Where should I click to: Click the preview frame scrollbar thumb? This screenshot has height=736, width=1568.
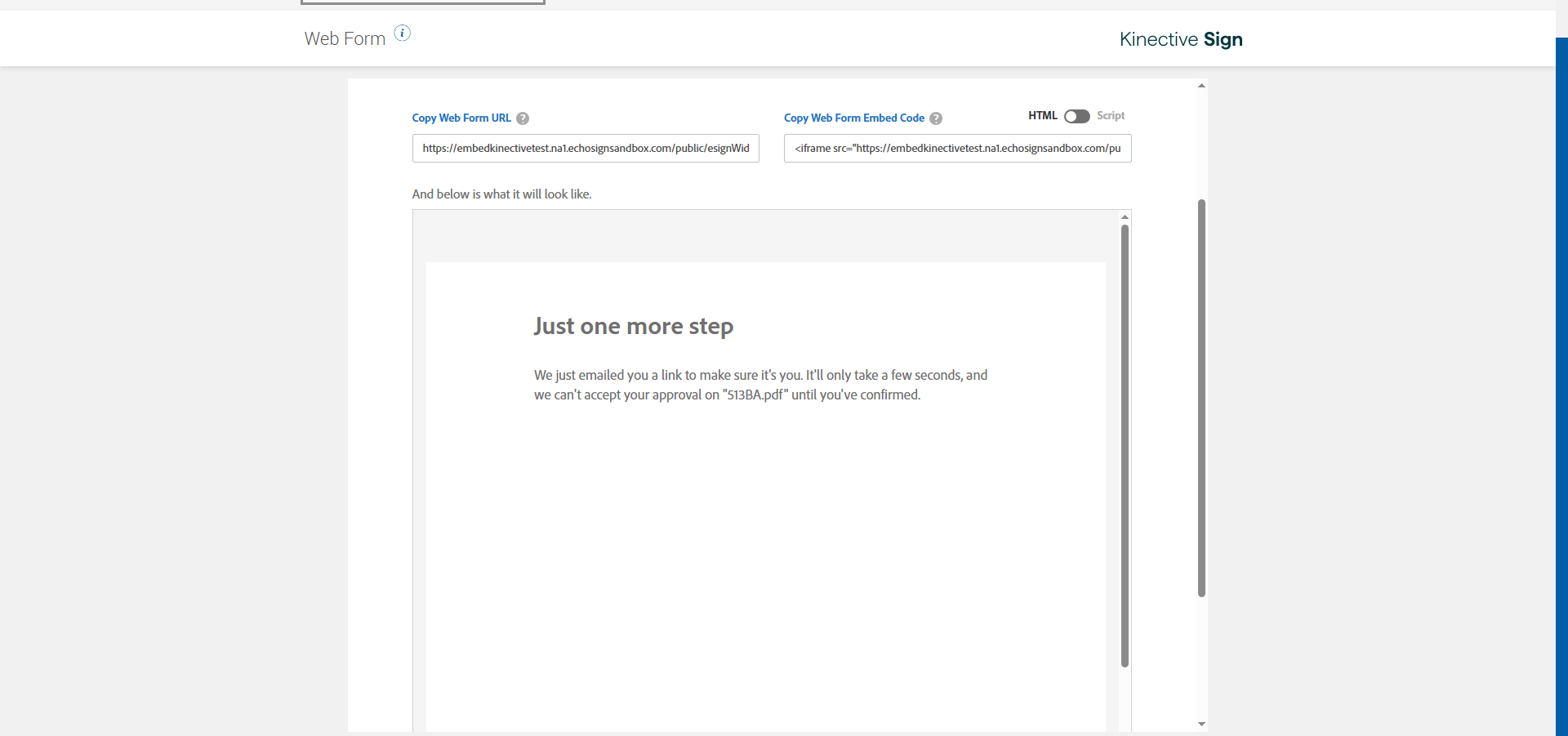1125,446
